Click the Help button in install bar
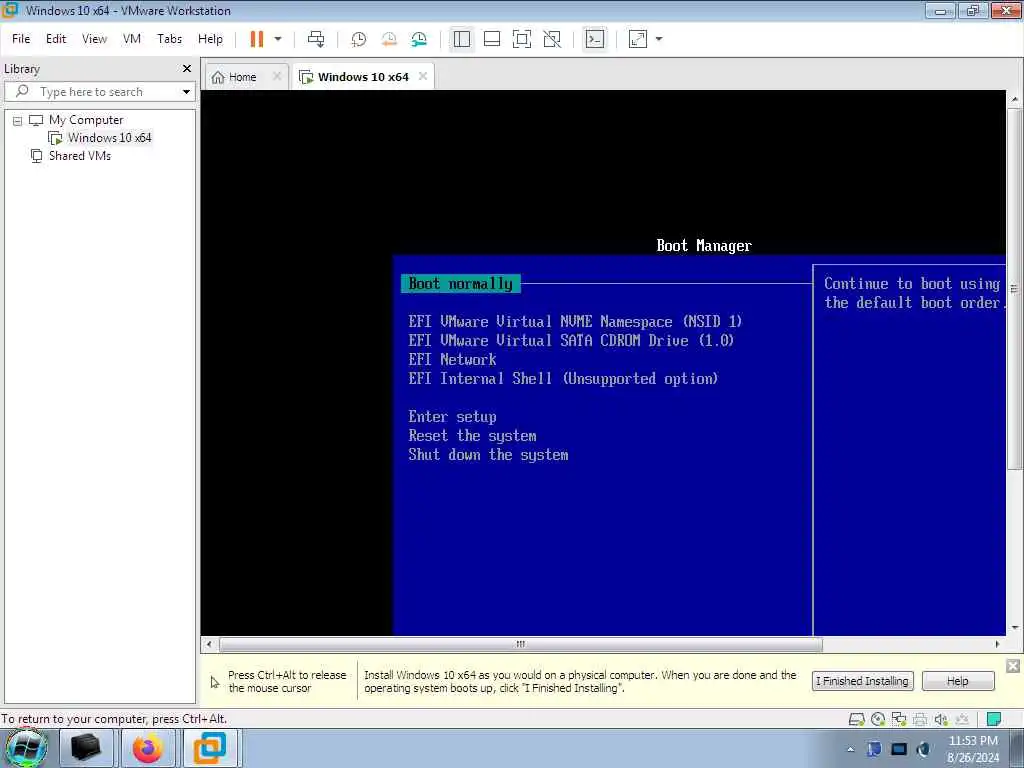 957,681
